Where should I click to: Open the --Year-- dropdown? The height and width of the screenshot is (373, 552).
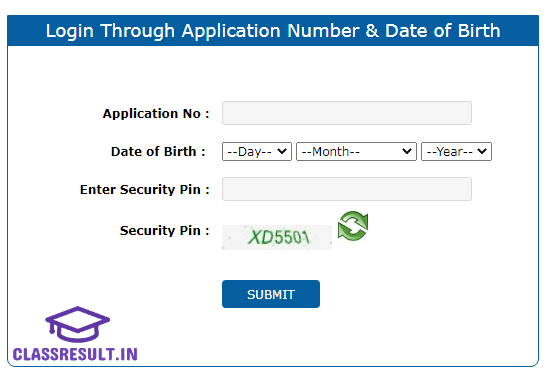456,152
